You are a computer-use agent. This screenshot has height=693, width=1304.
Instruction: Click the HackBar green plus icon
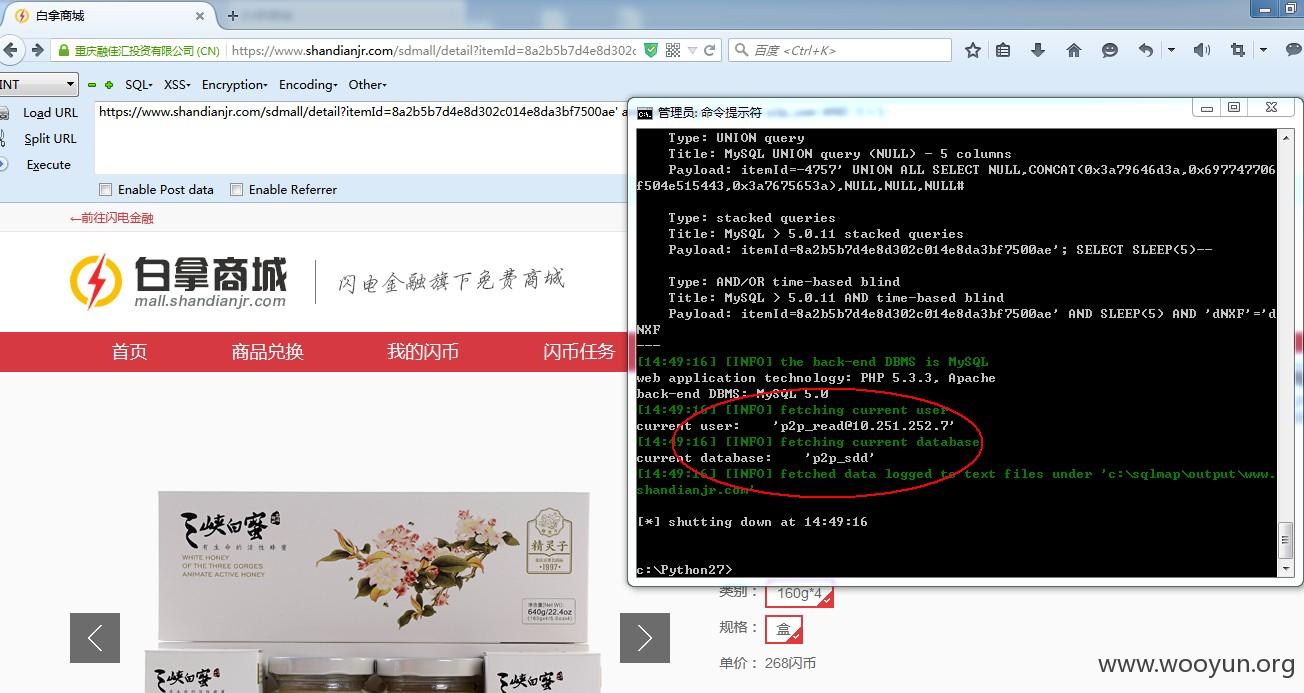pos(109,85)
